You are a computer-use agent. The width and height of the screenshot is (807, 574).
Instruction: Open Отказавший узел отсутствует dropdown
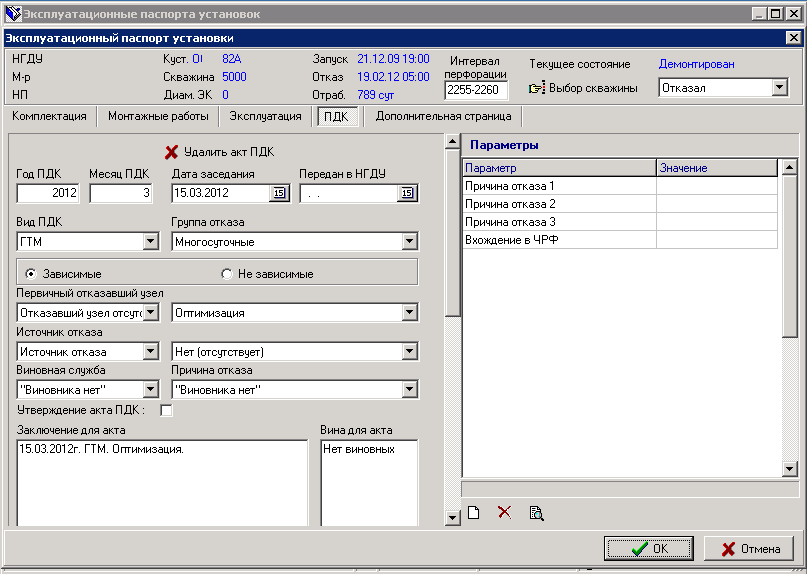pyautogui.click(x=150, y=312)
